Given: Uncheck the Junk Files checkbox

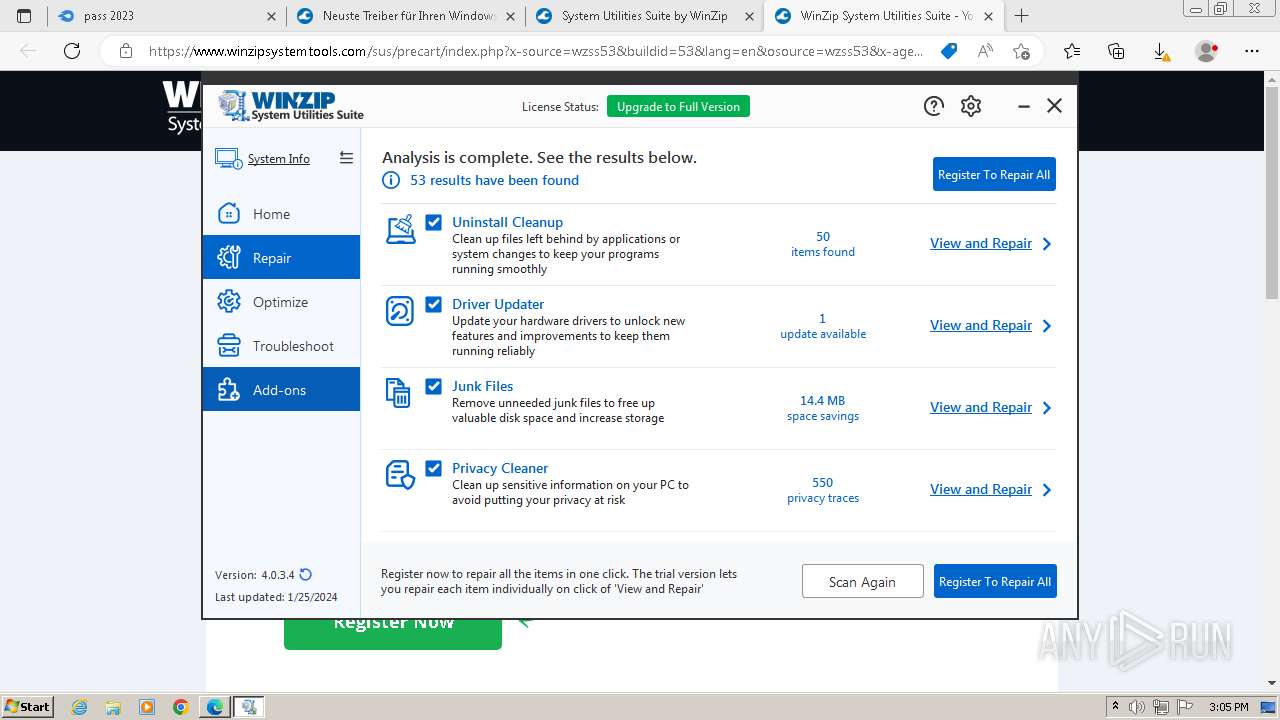Looking at the screenshot, I should [x=434, y=386].
